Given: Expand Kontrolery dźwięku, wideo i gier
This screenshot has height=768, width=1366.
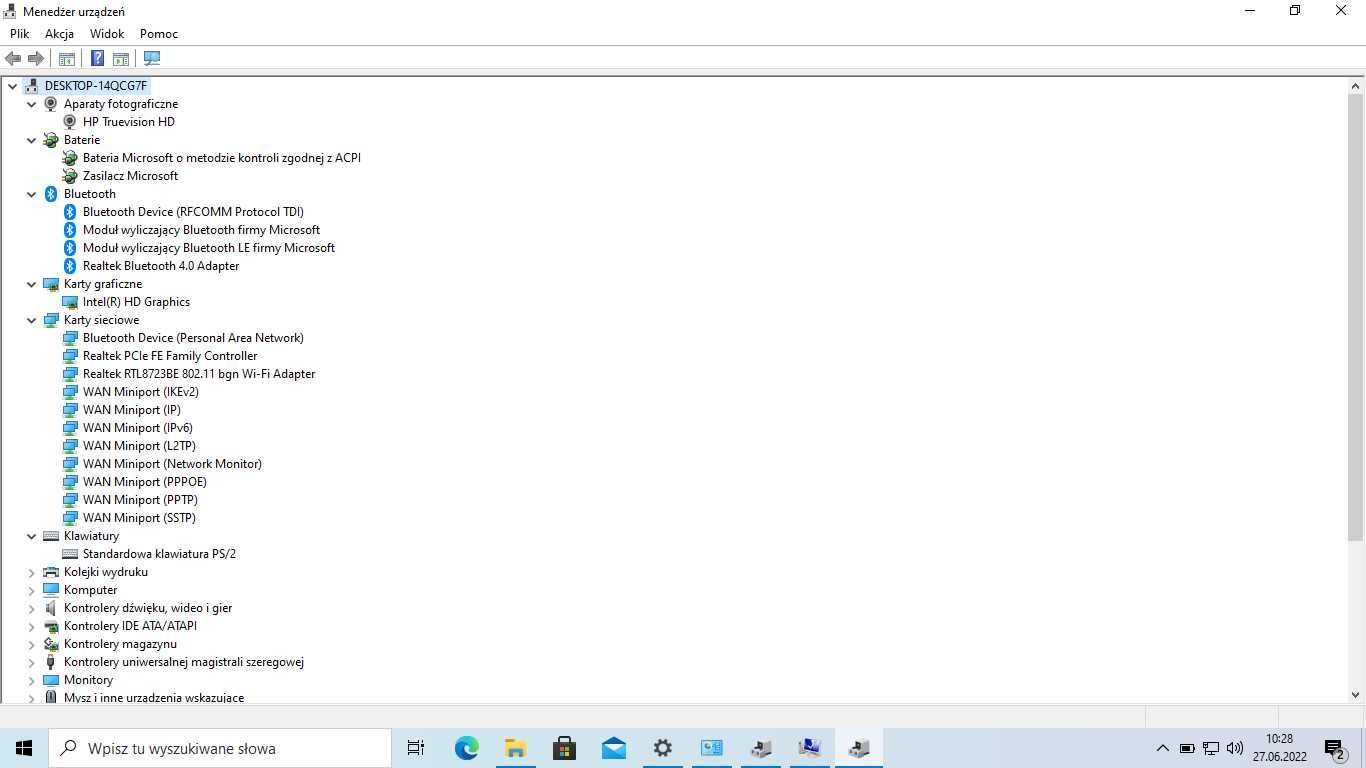Looking at the screenshot, I should click(32, 609).
